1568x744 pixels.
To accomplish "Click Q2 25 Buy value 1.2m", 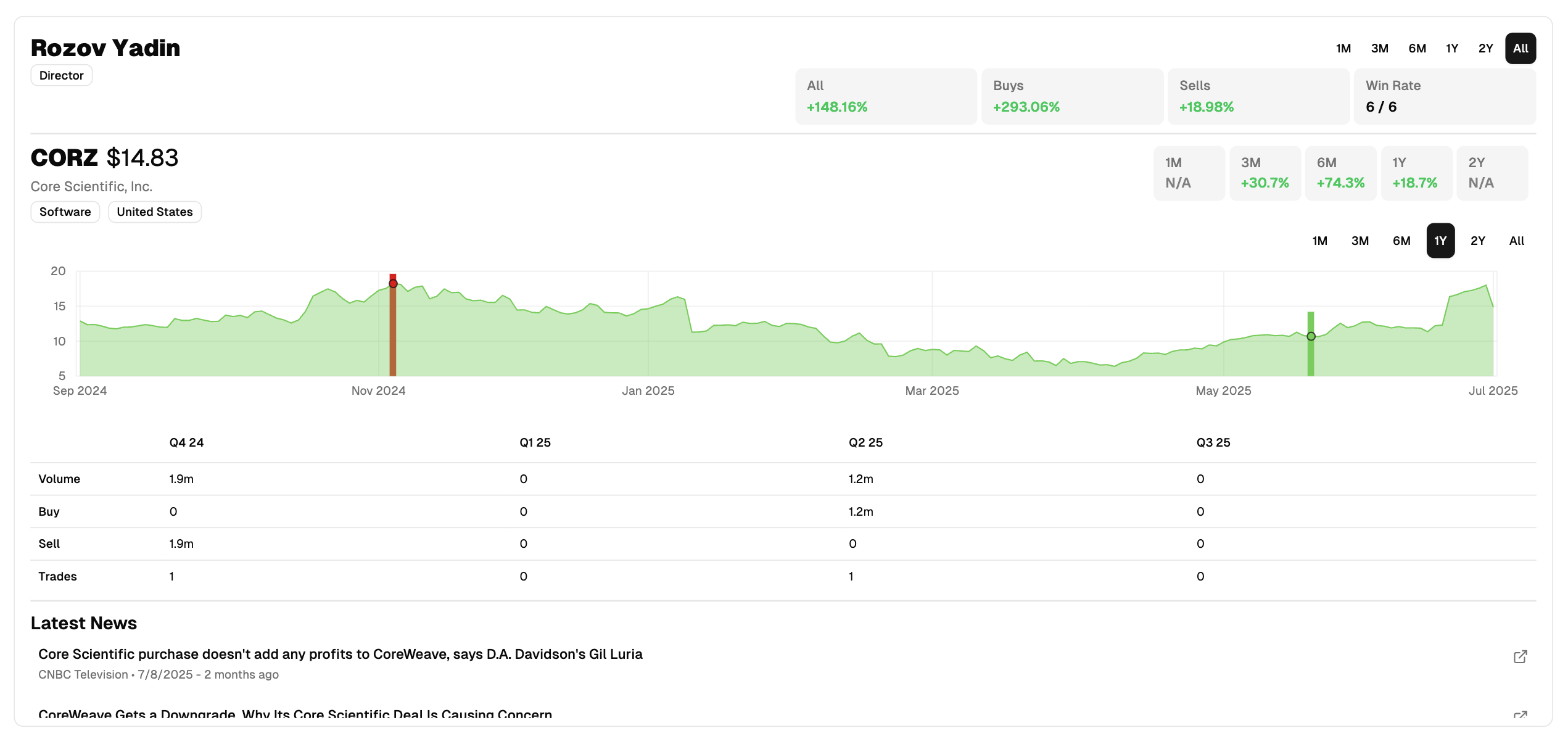I will coord(861,511).
